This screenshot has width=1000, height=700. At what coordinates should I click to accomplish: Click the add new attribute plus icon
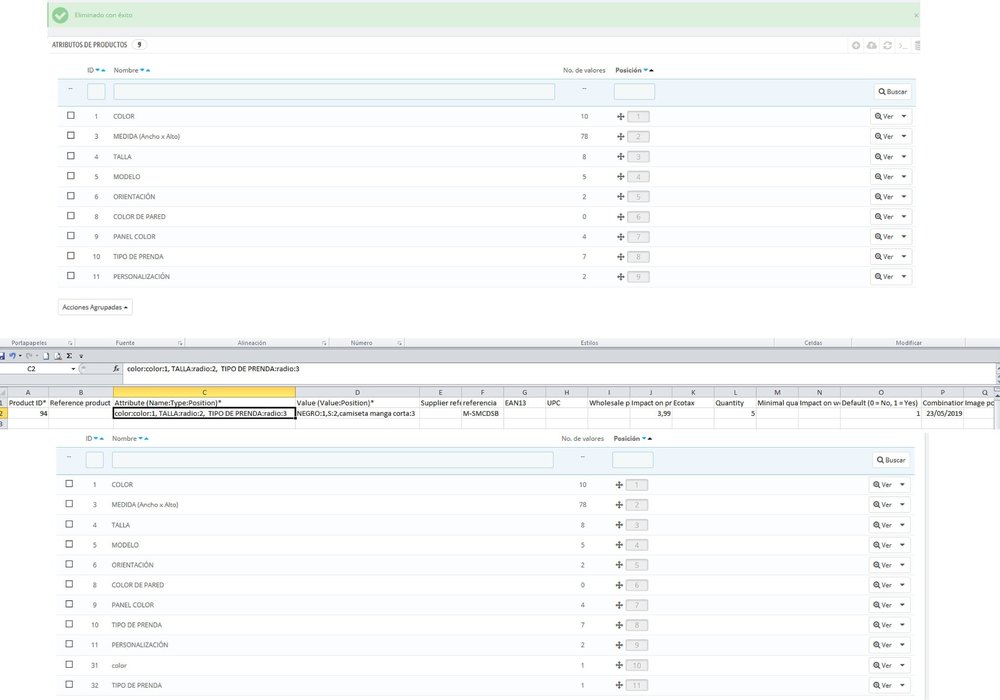[x=856, y=45]
